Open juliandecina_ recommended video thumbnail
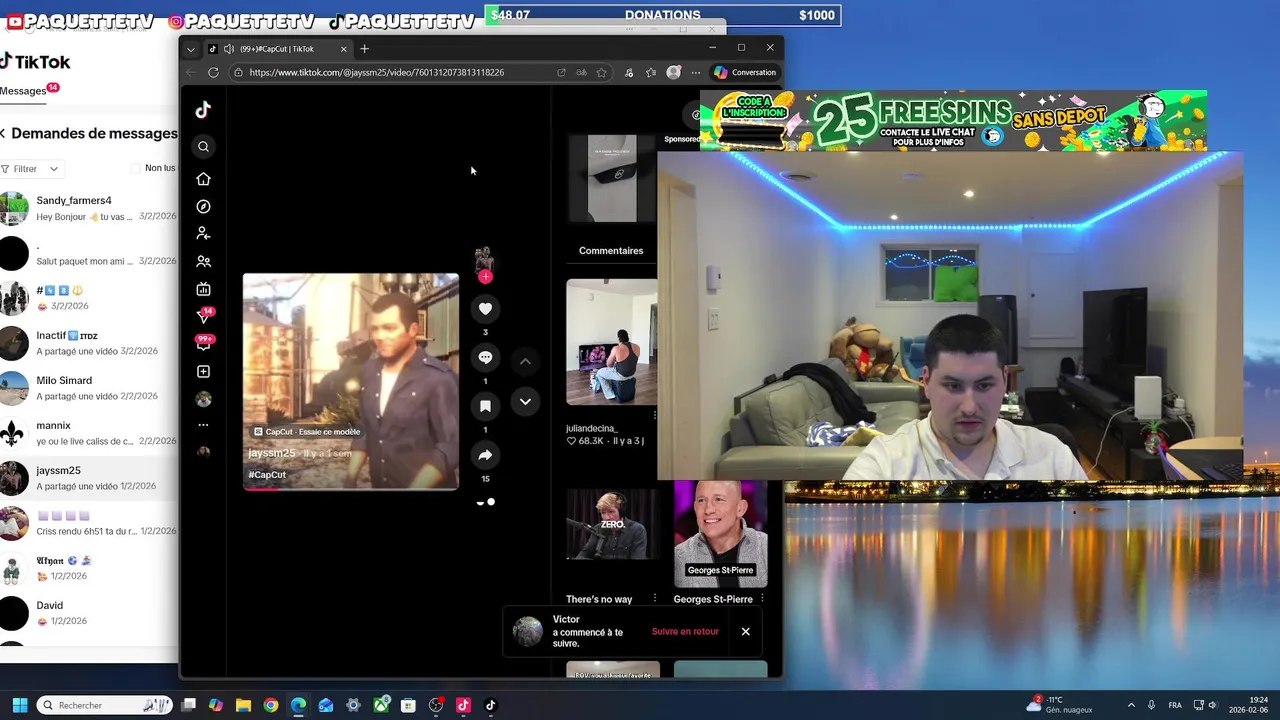The width and height of the screenshot is (1280, 720). pyautogui.click(x=611, y=341)
